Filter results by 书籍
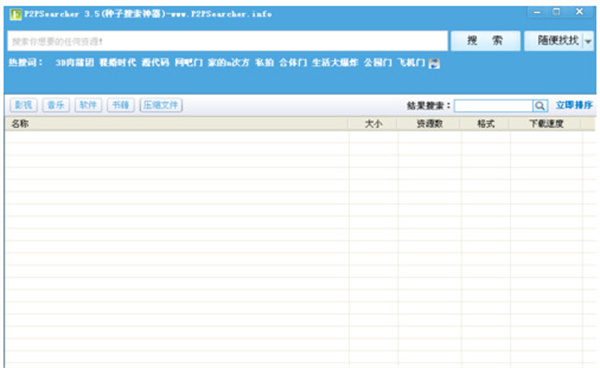This screenshot has width=600, height=368. click(x=121, y=105)
